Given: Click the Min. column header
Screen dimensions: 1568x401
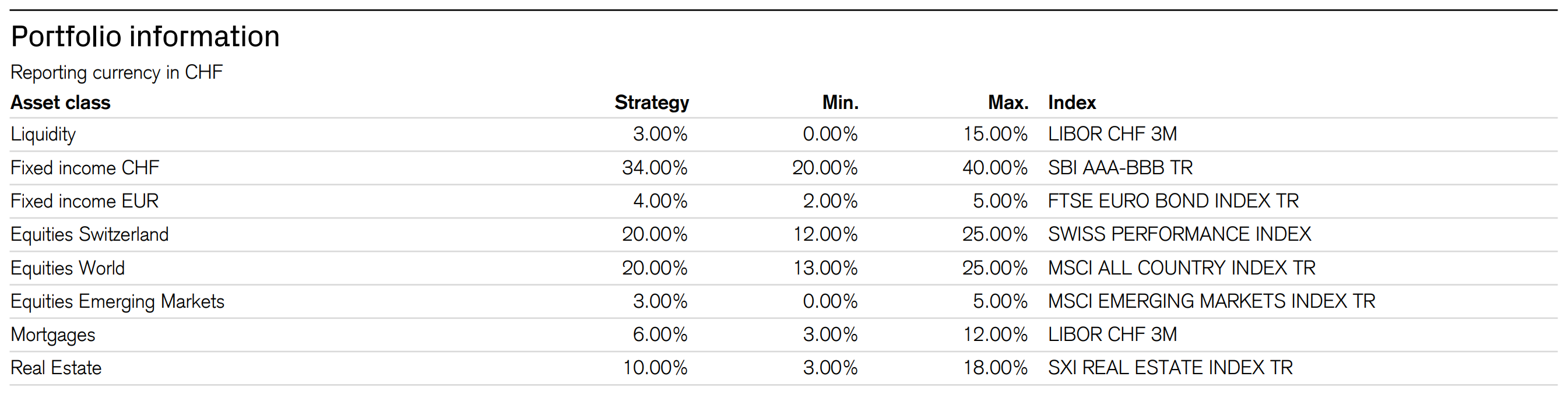Looking at the screenshot, I should (x=840, y=103).
